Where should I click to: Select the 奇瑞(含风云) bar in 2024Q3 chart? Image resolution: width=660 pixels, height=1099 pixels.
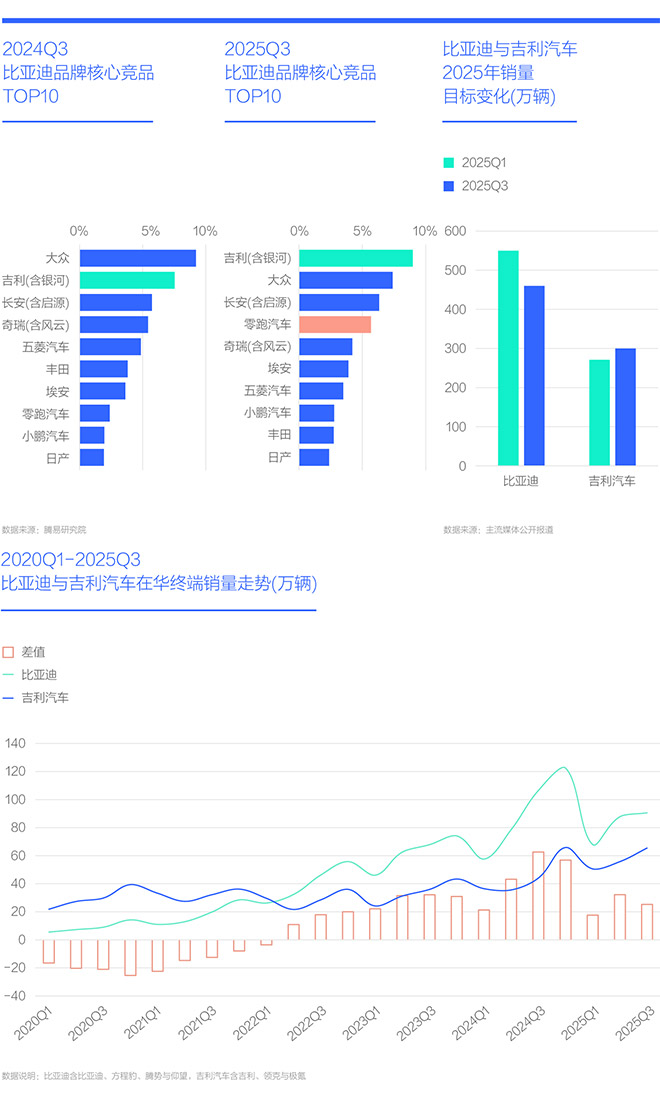[114, 325]
